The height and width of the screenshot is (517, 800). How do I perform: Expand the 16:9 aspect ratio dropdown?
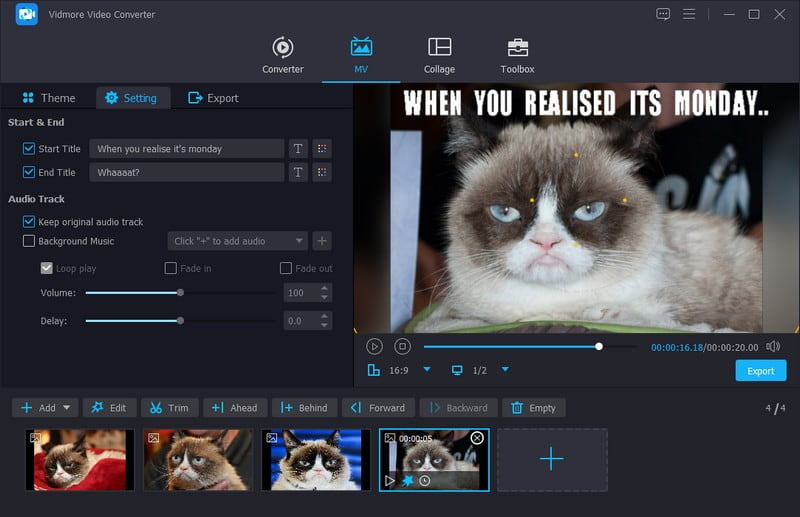(427, 370)
